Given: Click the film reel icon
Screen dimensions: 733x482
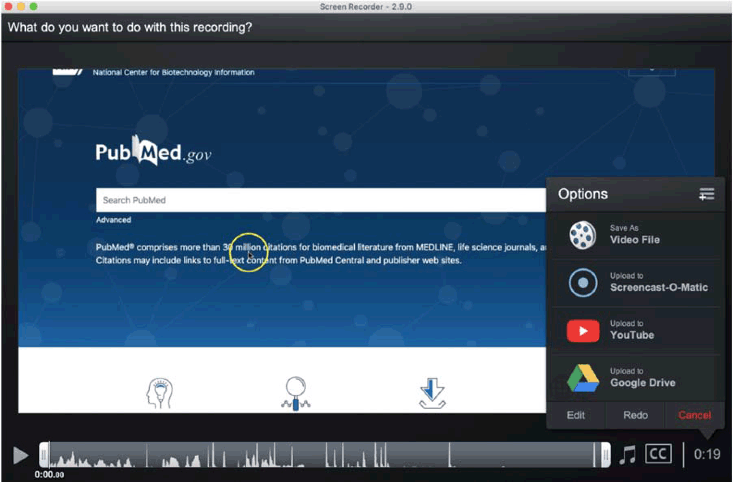Looking at the screenshot, I should pos(582,235).
